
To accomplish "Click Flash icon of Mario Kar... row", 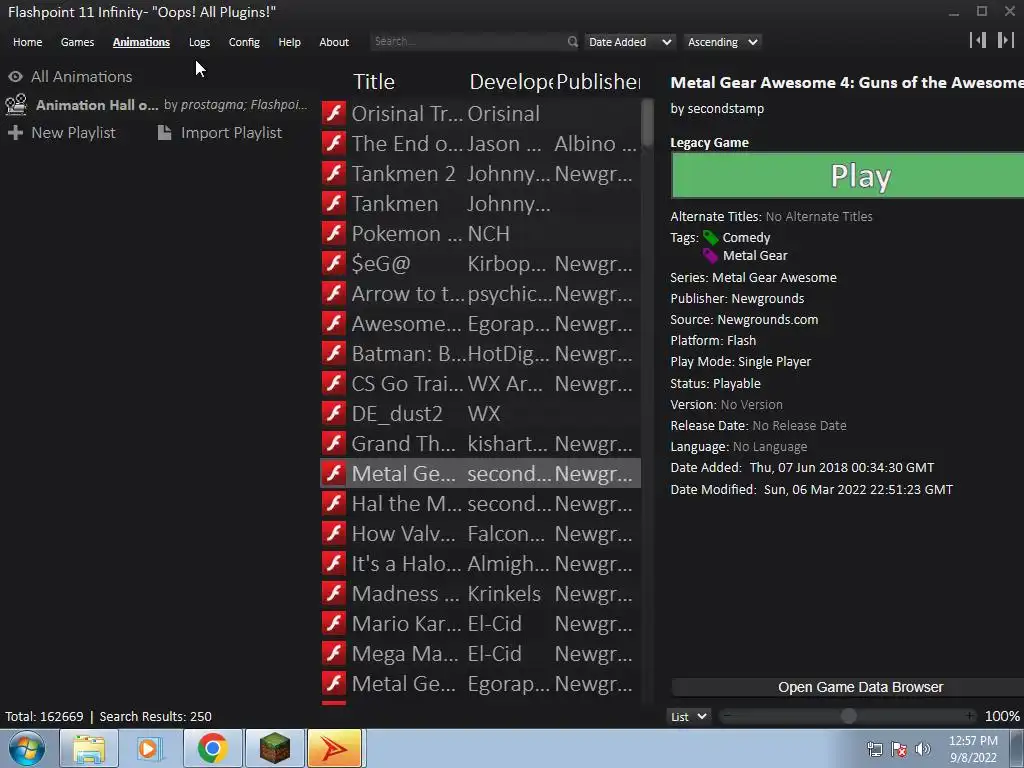I will click(334, 624).
